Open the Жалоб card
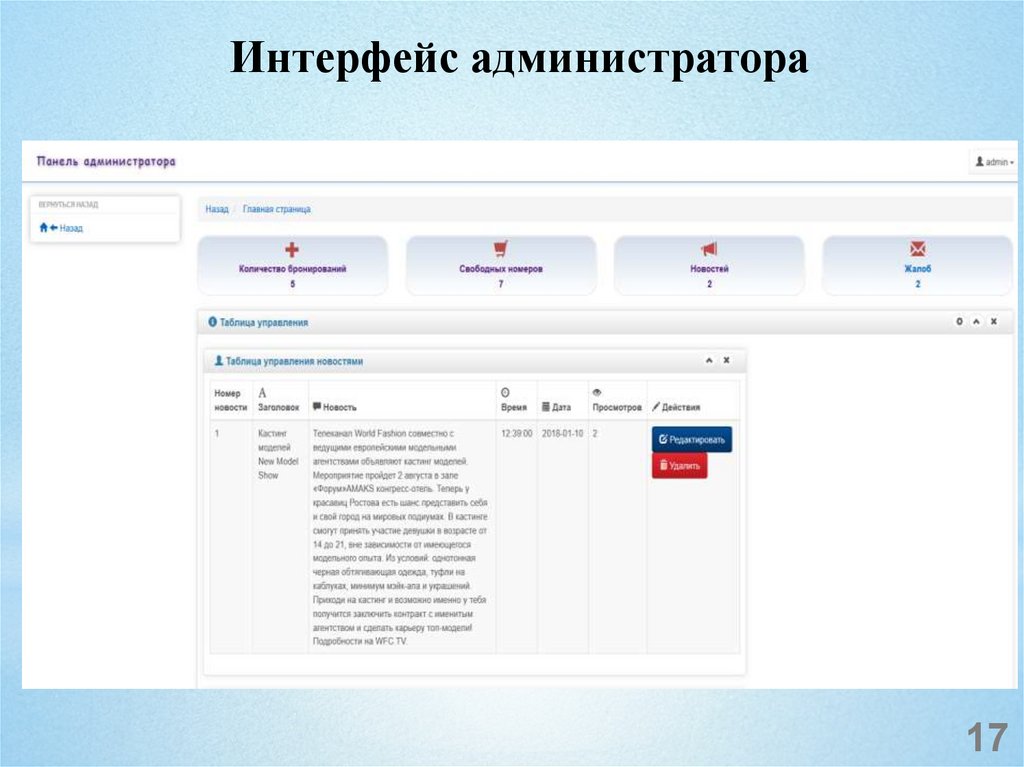This screenshot has width=1024, height=767. [918, 266]
